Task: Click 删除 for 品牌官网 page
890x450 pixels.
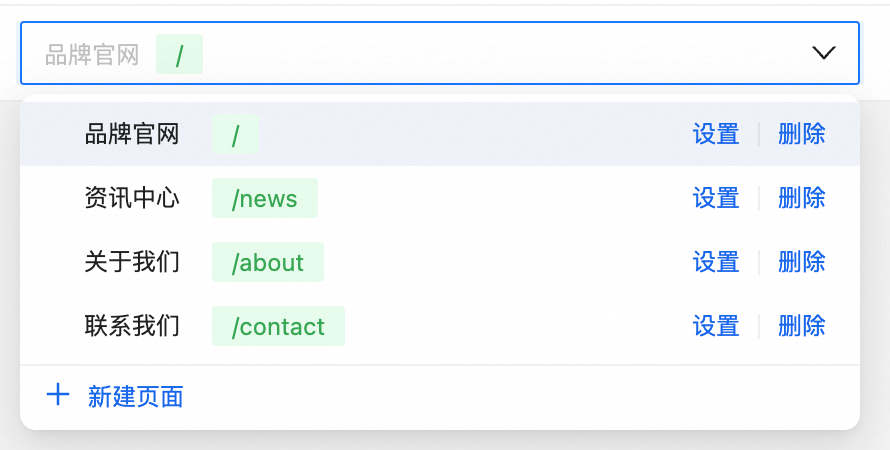Action: click(802, 134)
